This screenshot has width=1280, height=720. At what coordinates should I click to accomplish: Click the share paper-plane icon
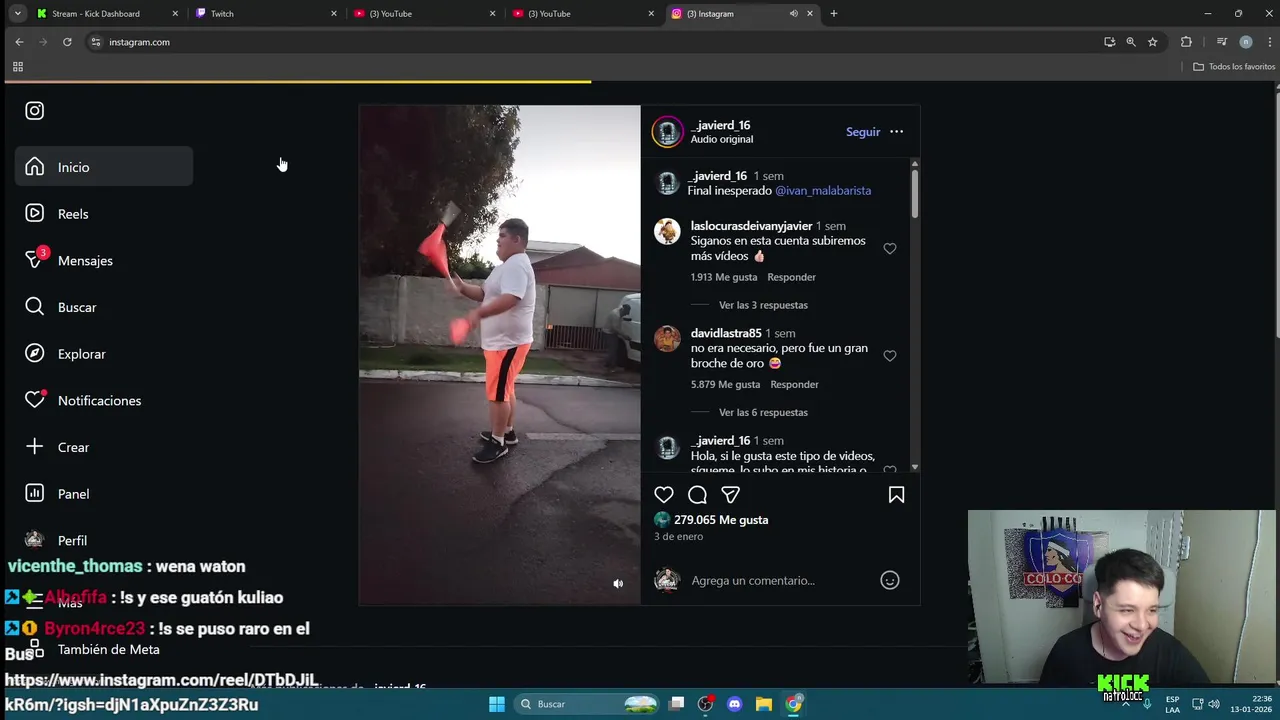coord(731,494)
